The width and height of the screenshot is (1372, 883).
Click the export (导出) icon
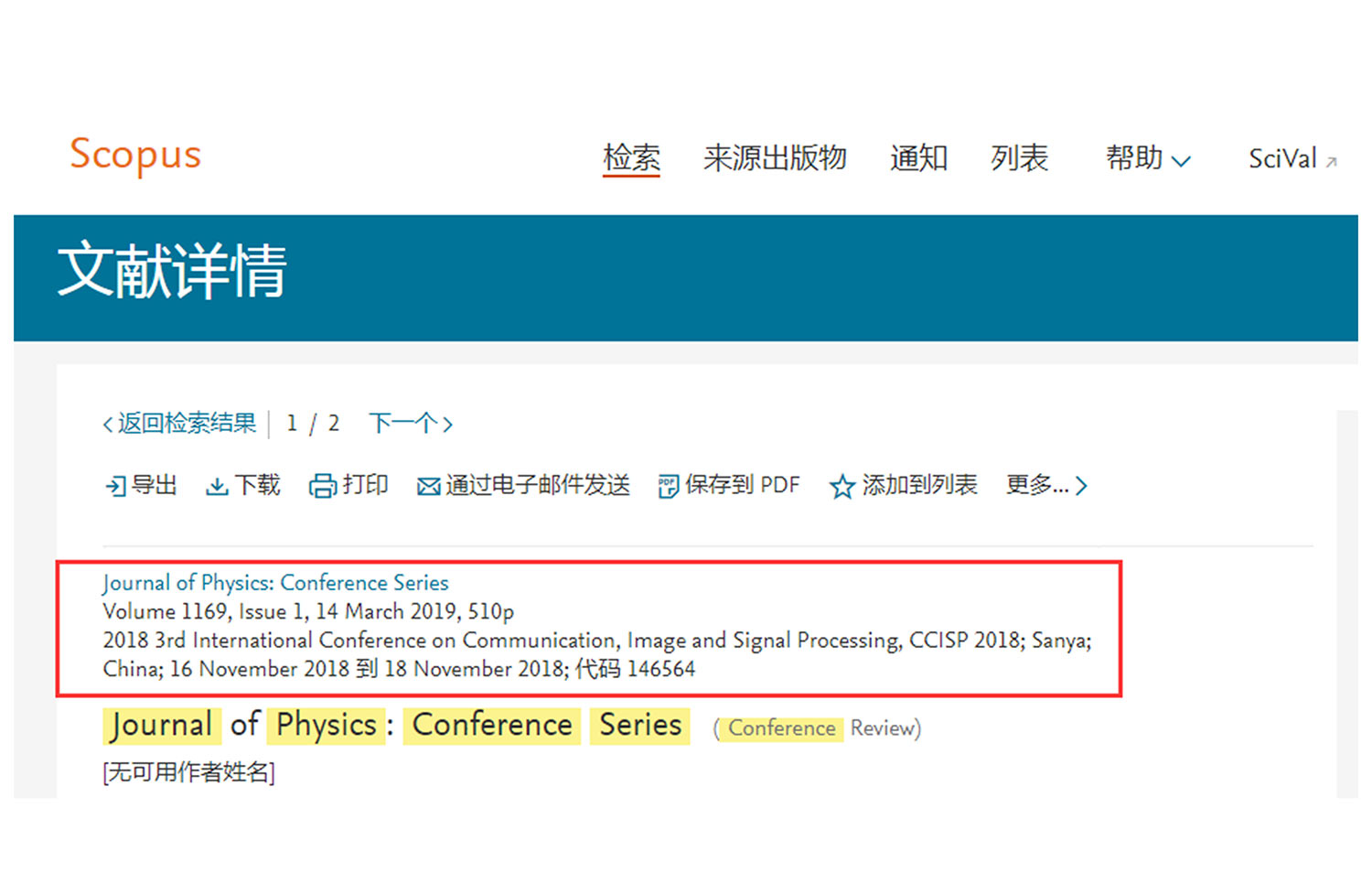click(116, 486)
